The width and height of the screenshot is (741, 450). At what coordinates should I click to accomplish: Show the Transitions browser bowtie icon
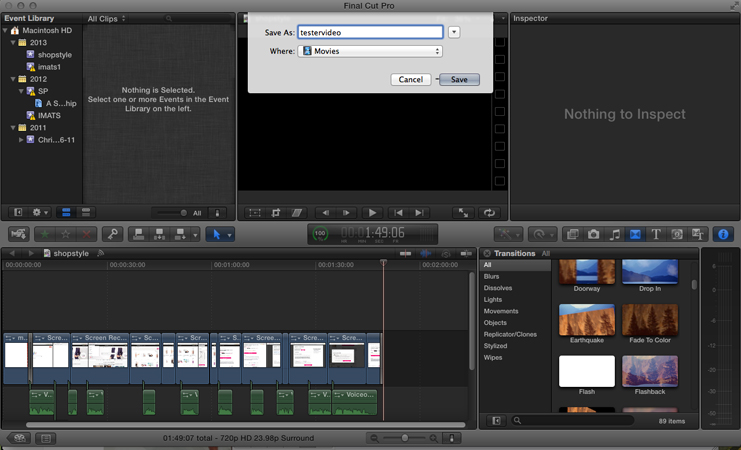click(635, 234)
